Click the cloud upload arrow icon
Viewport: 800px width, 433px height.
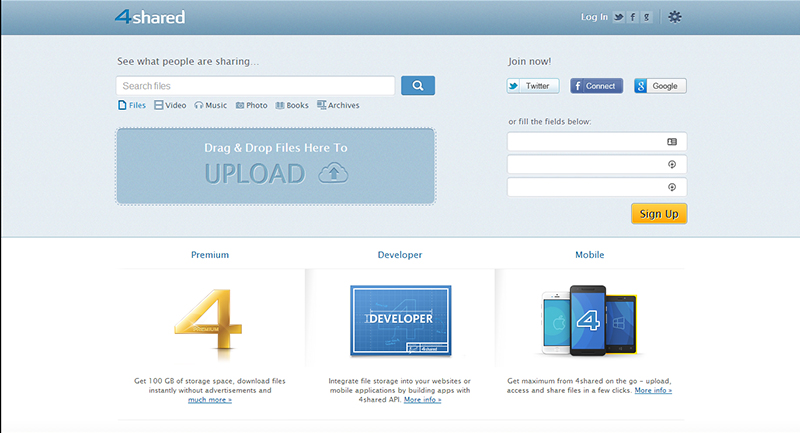pos(334,173)
